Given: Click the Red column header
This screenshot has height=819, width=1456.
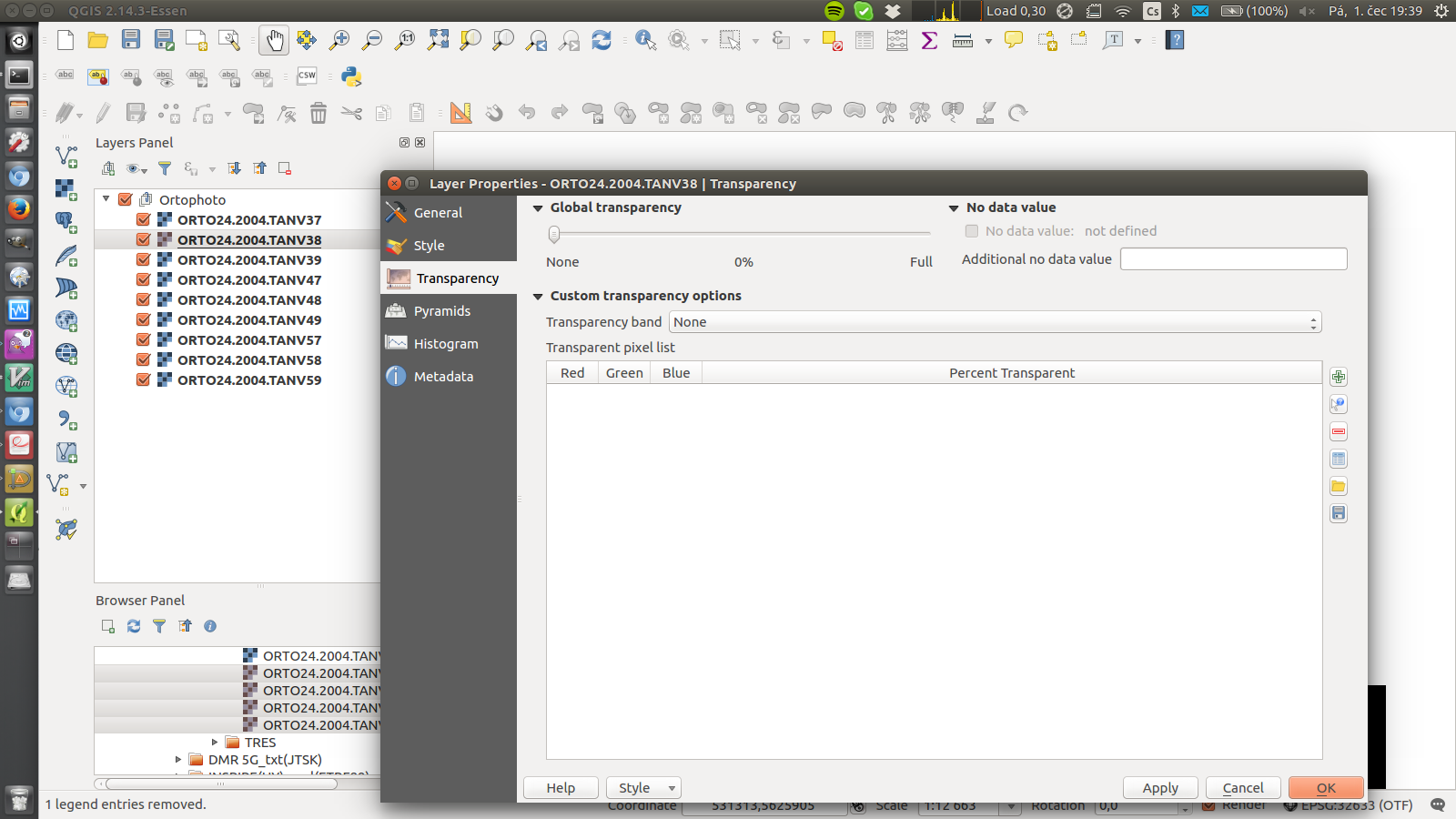Looking at the screenshot, I should pyautogui.click(x=572, y=373).
